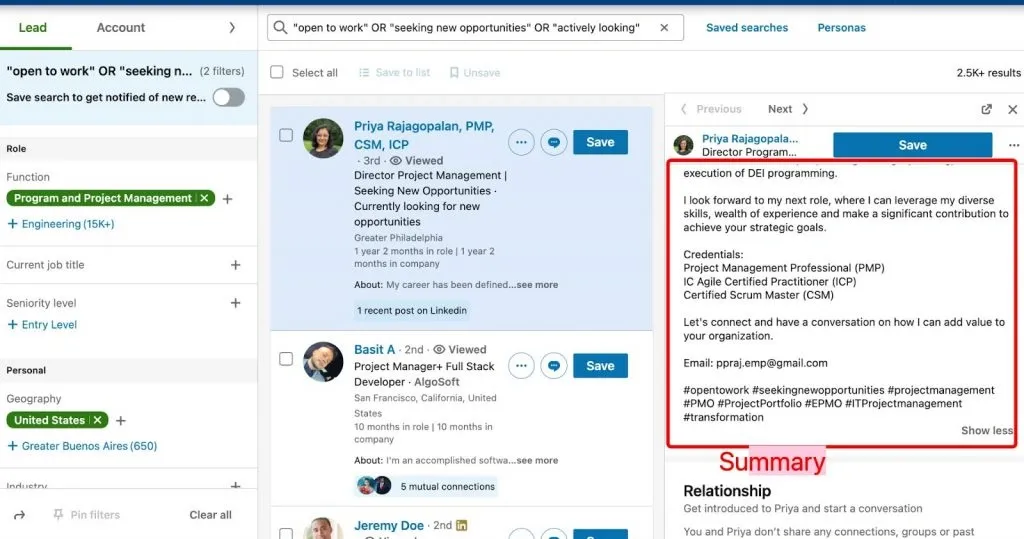1024x539 pixels.
Task: Click email ppraj.emp@gmail.com text
Action: pos(771,363)
